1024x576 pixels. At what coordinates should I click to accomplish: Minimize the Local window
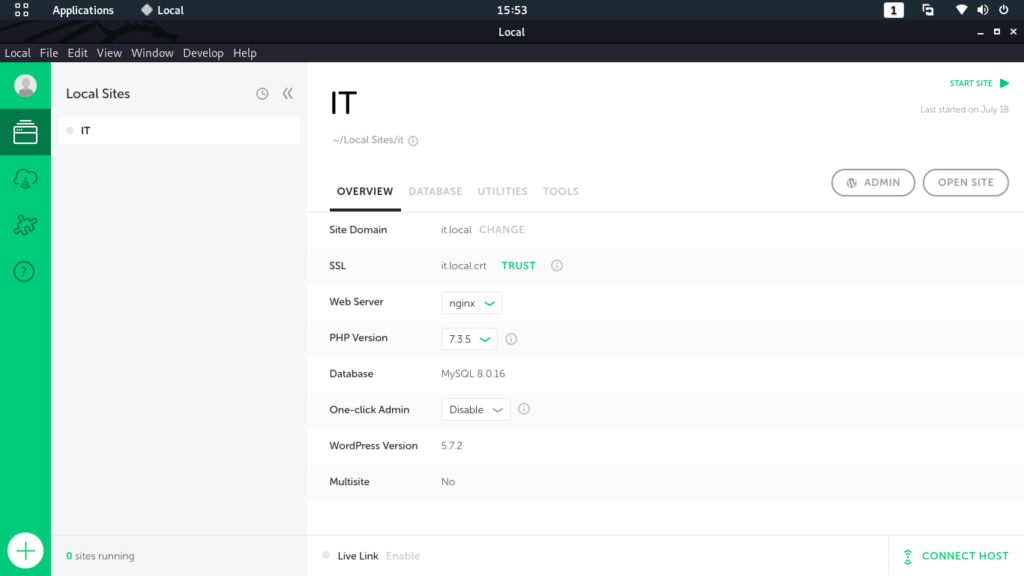980,32
